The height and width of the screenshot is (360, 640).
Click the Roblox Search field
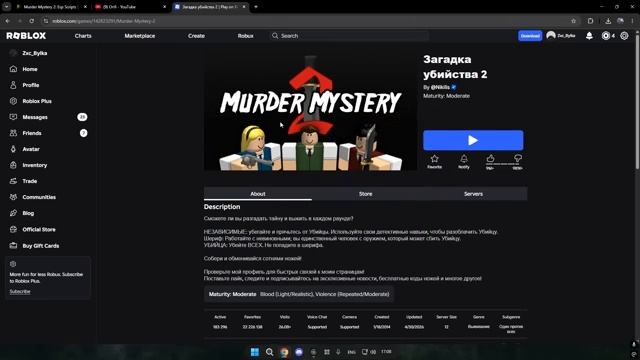[349, 36]
